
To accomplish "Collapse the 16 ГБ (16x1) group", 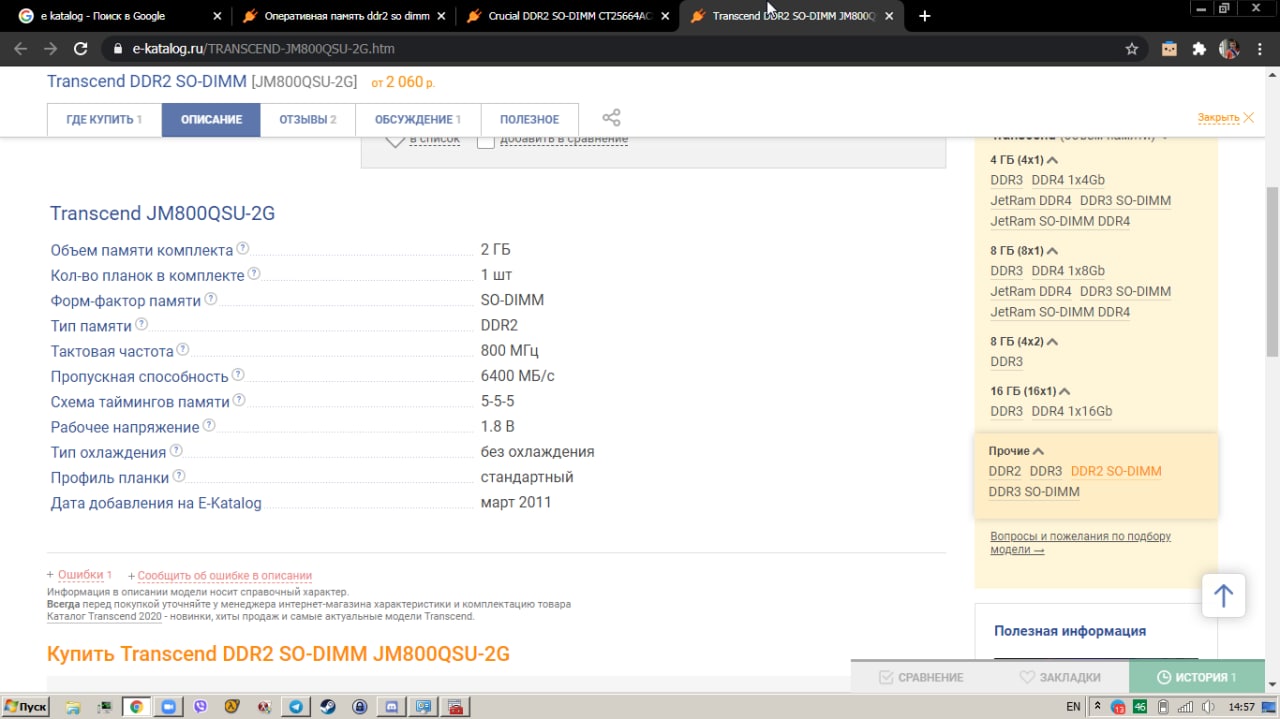I will [1064, 391].
